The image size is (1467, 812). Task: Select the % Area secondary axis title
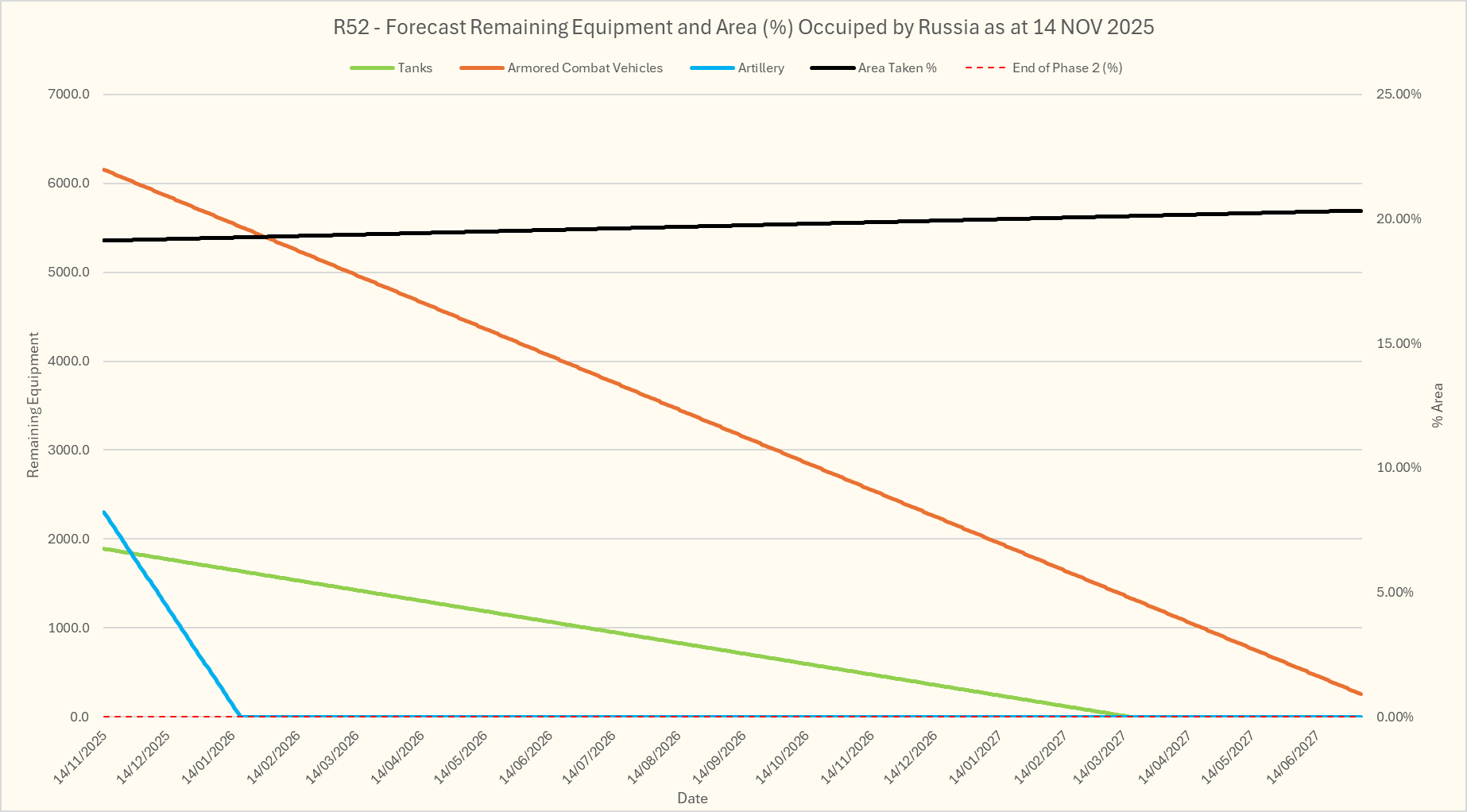(x=1437, y=405)
